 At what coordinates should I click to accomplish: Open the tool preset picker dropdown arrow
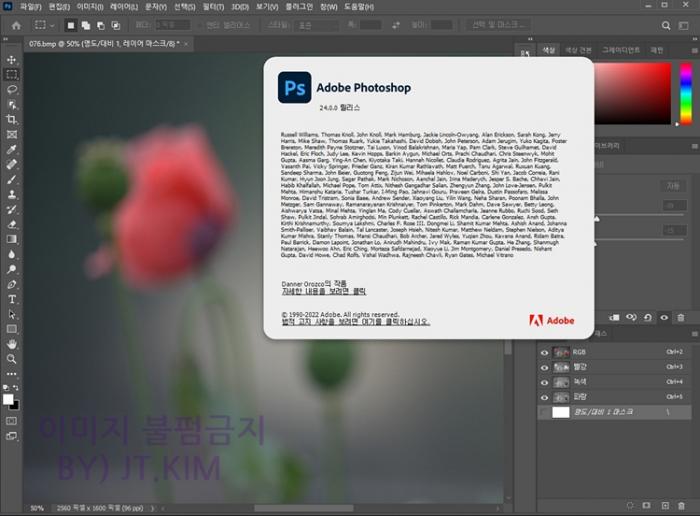(x=52, y=25)
